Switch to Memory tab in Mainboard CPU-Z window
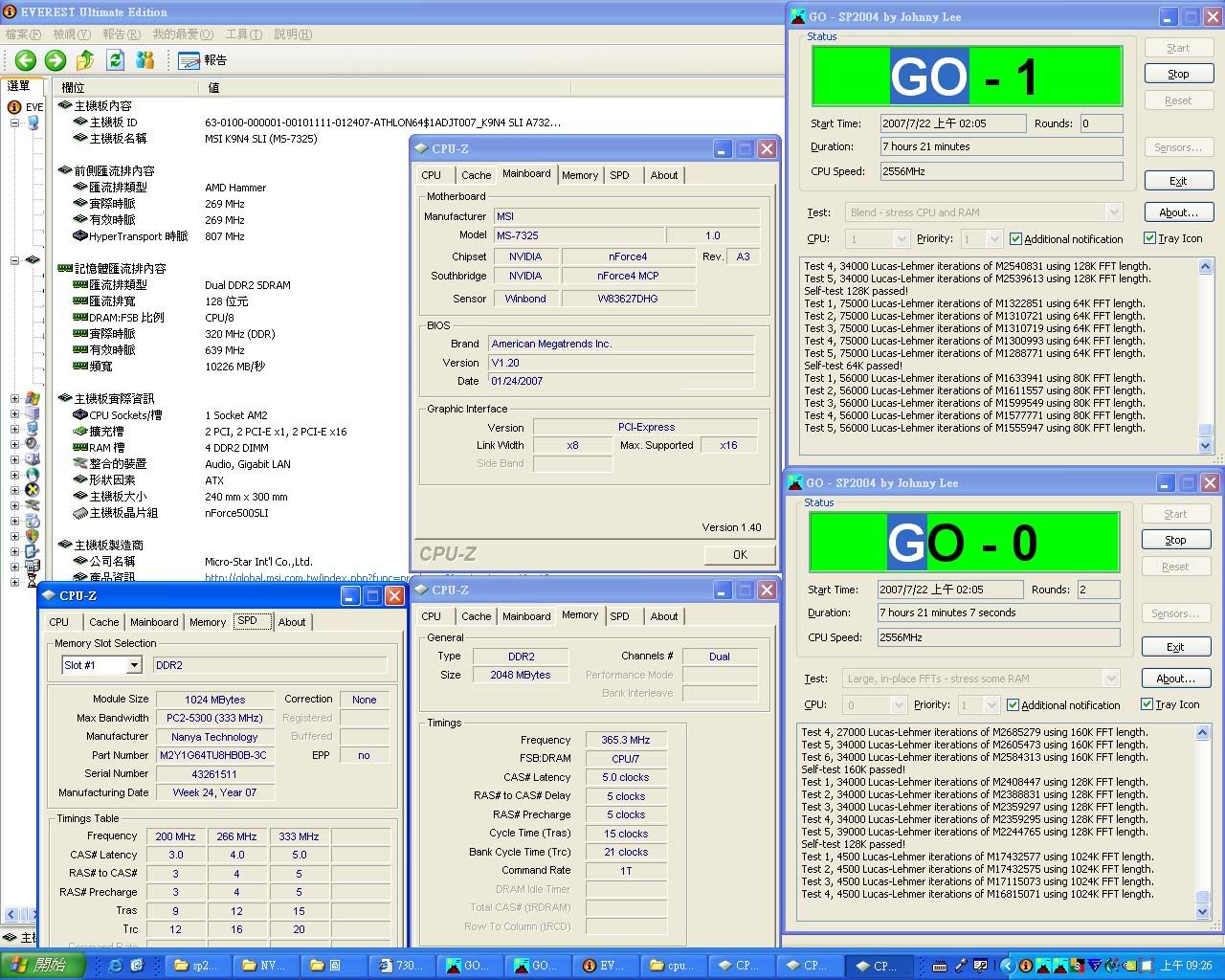The height and width of the screenshot is (980, 1225). pyautogui.click(x=579, y=175)
